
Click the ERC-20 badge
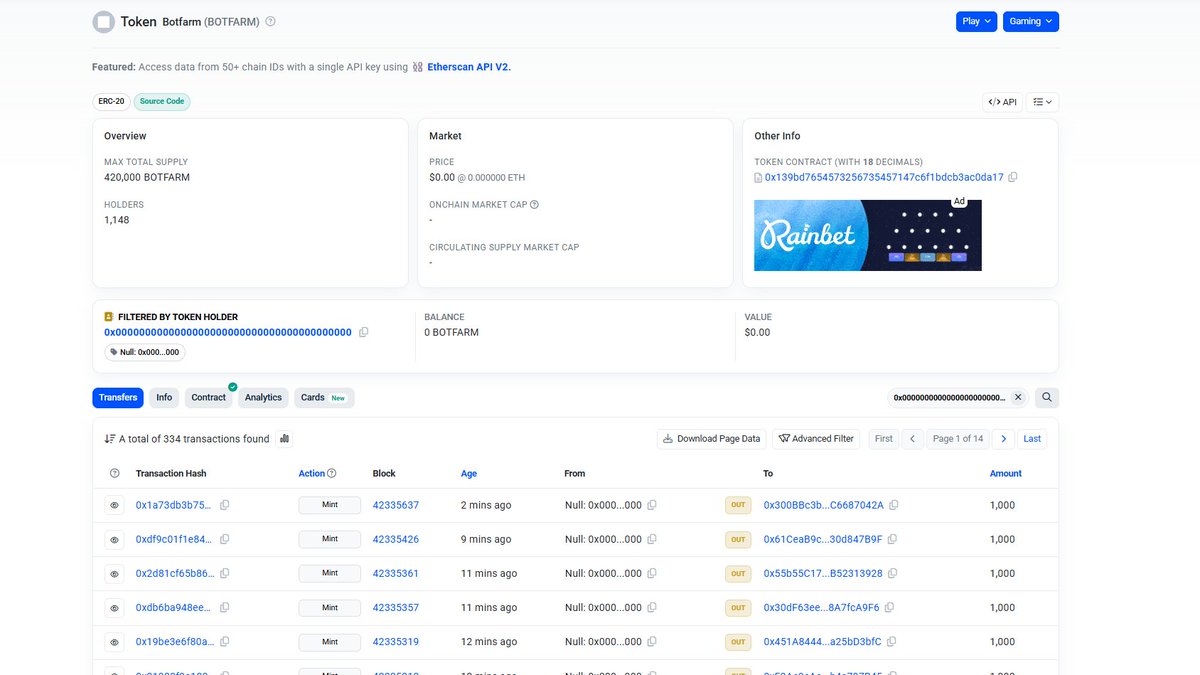click(x=111, y=101)
